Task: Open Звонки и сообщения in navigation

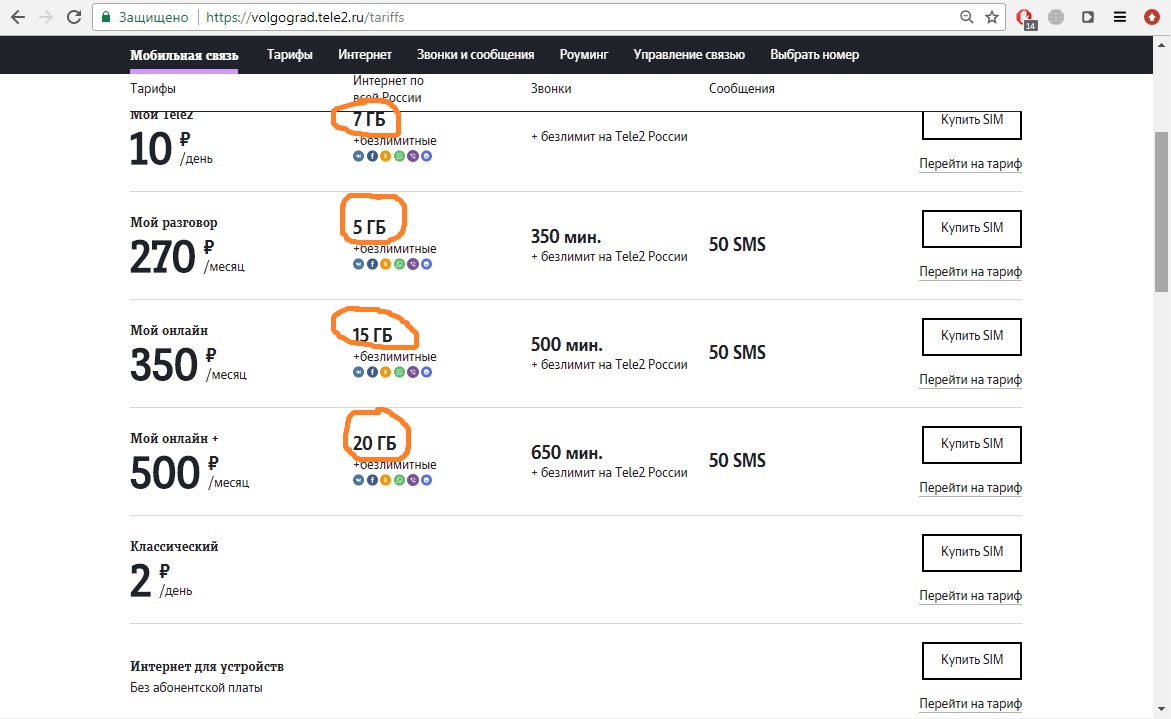Action: [x=475, y=55]
